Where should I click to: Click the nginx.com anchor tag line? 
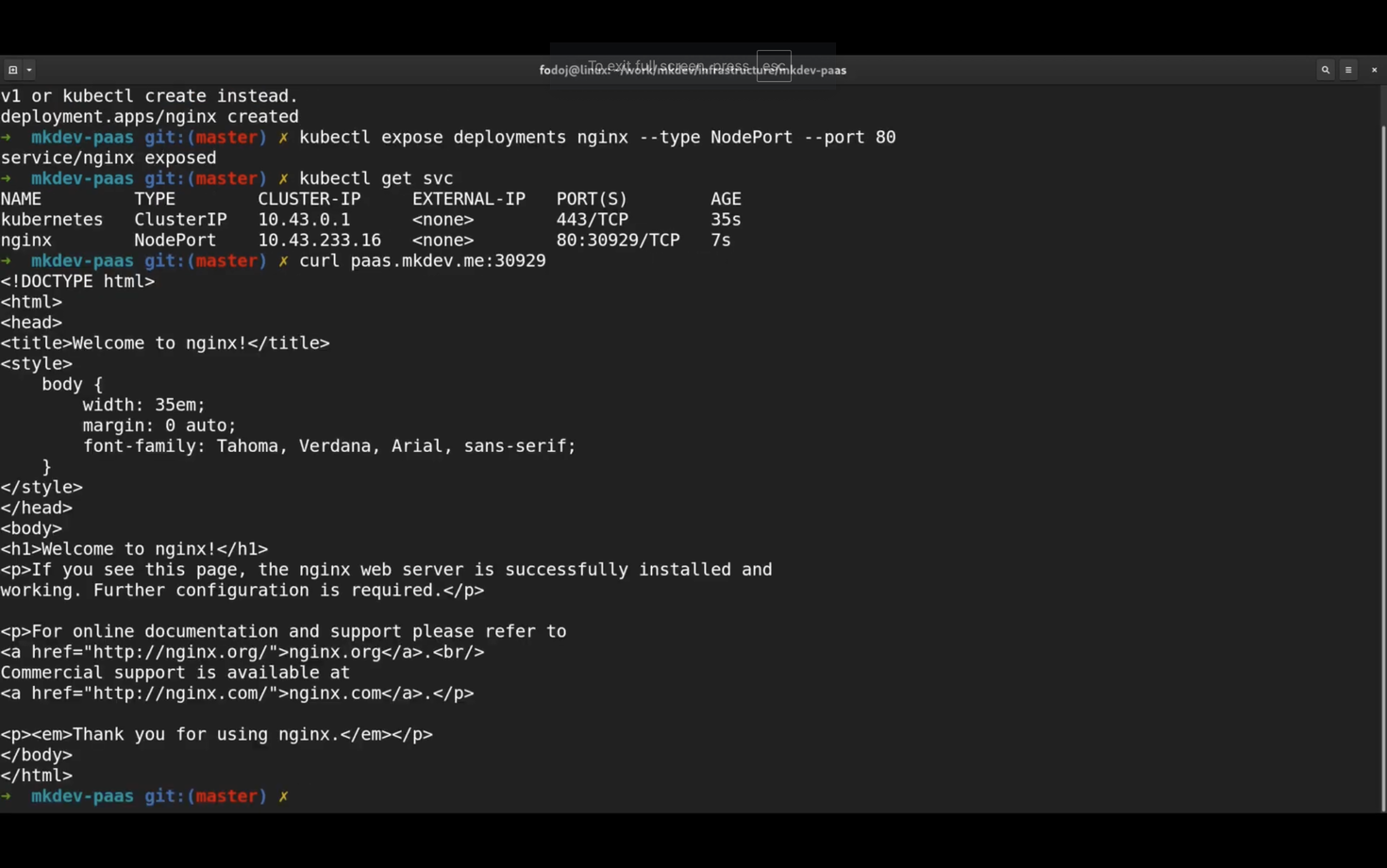237,693
